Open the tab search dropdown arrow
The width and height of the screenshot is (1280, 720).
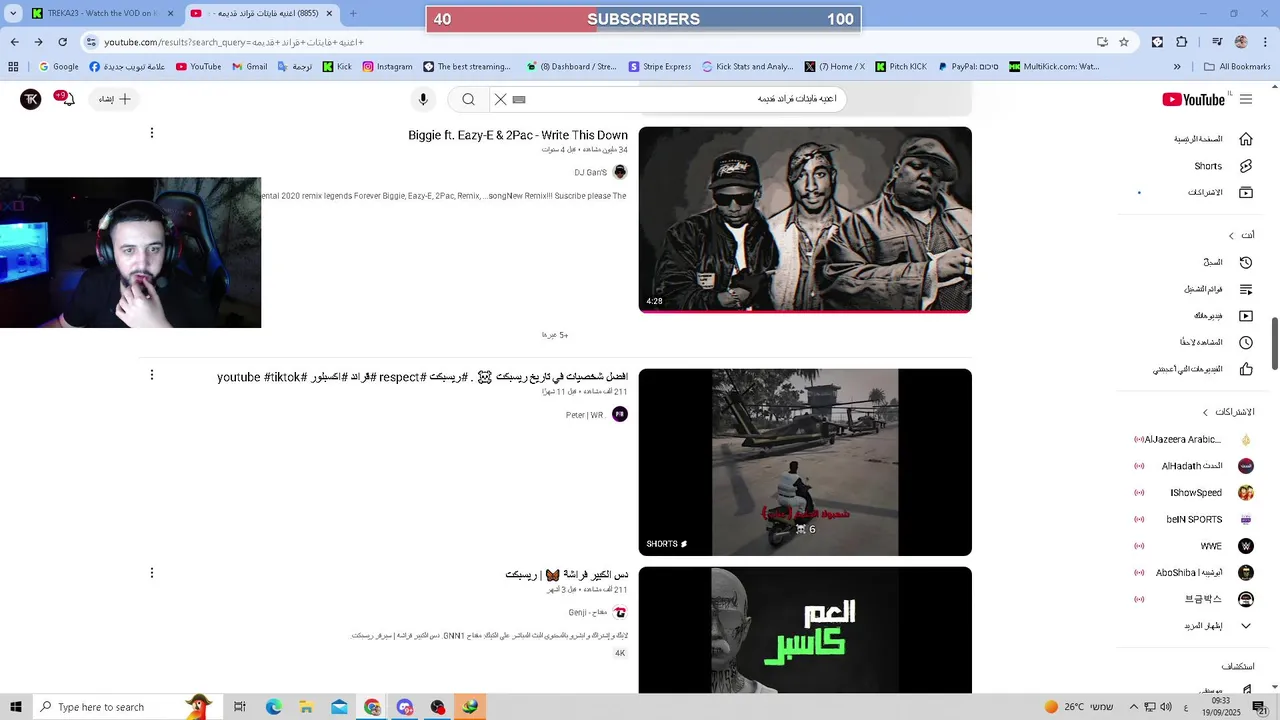pos(12,13)
